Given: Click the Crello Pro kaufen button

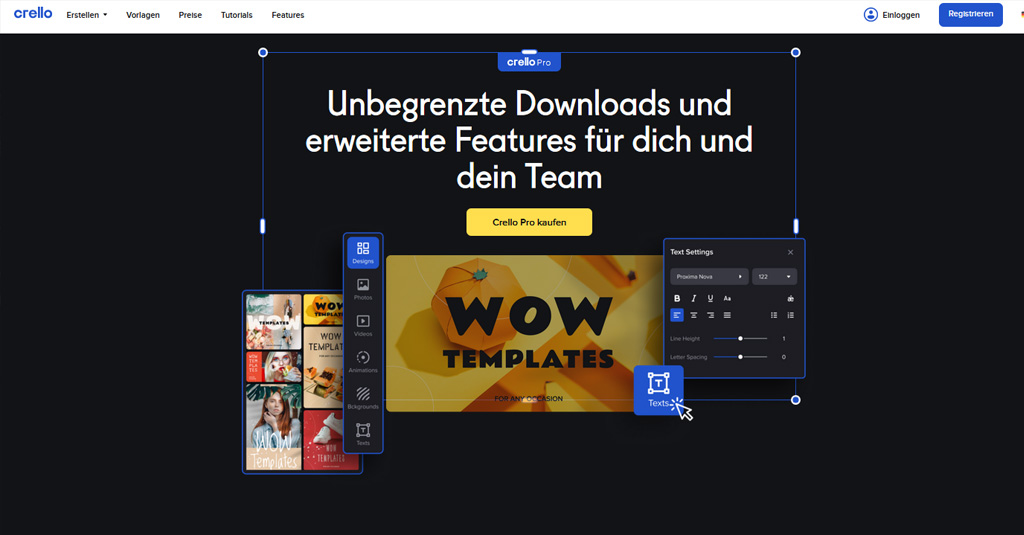Looking at the screenshot, I should coord(529,222).
